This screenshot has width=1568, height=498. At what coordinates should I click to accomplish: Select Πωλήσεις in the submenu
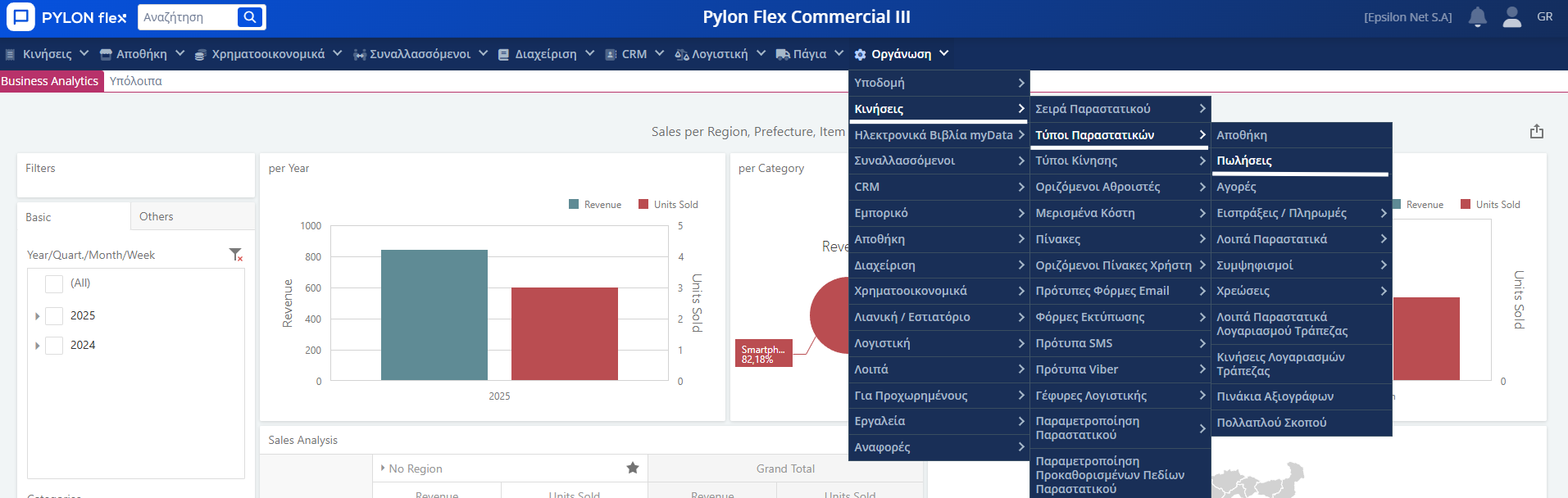[1302, 161]
